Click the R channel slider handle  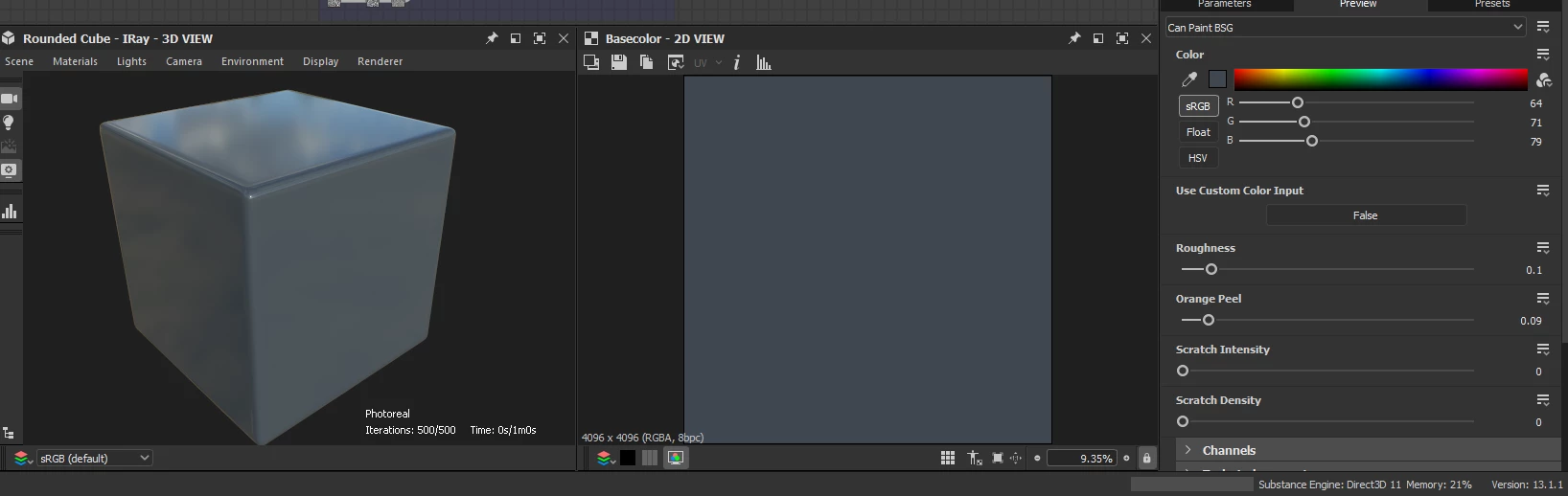[x=1298, y=102]
